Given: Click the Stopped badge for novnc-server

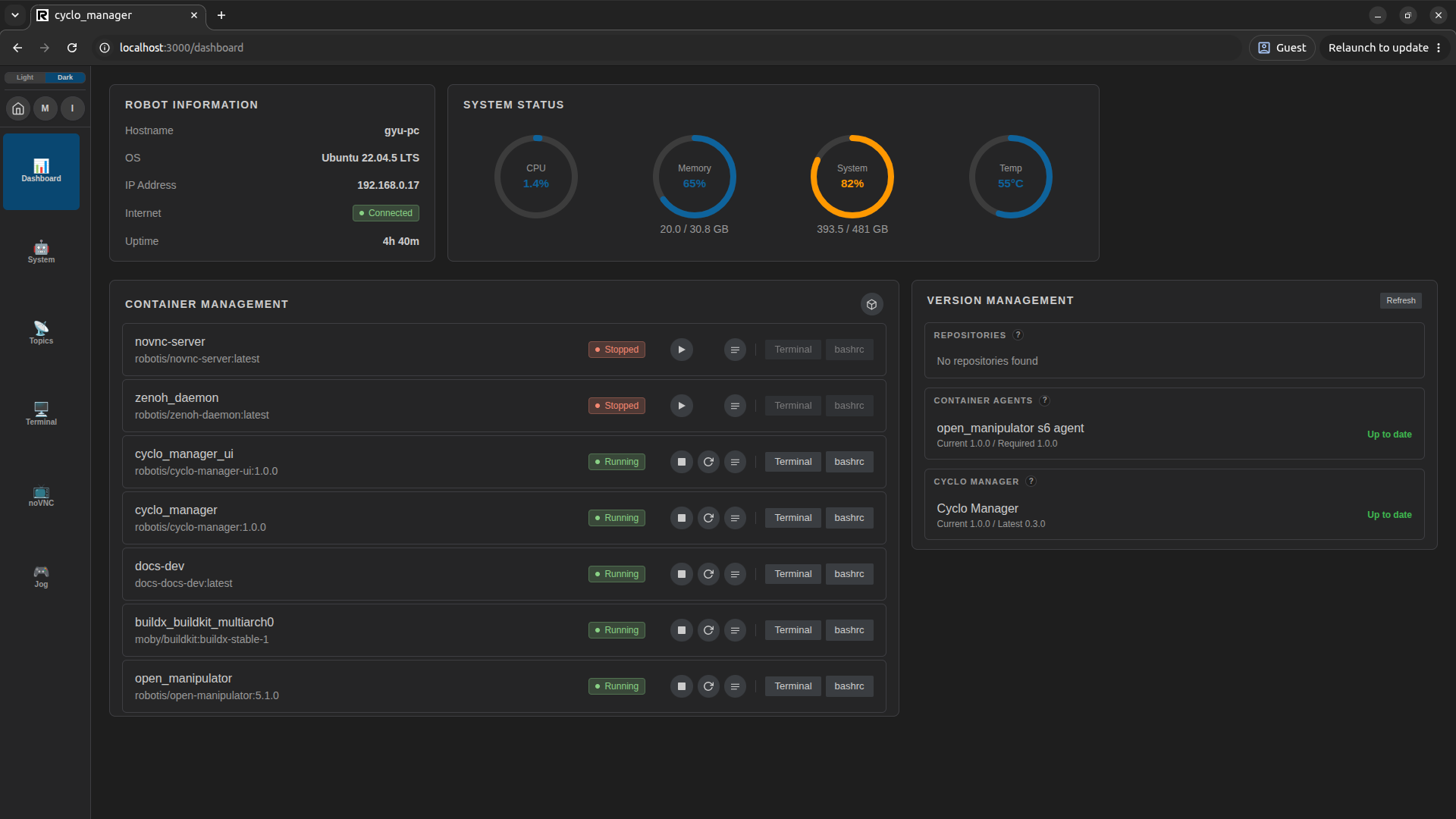Looking at the screenshot, I should point(617,350).
